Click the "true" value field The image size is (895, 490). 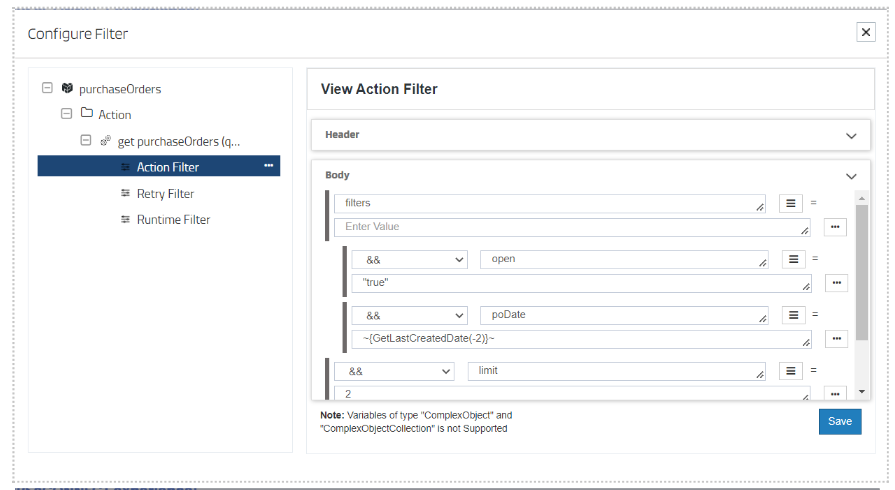[581, 283]
